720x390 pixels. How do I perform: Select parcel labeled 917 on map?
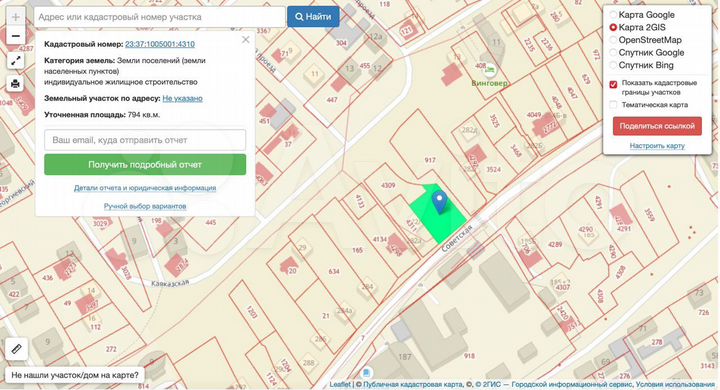[x=430, y=160]
